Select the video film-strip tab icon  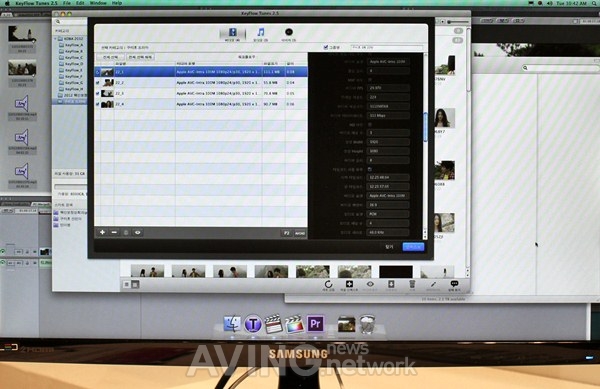tap(232, 33)
